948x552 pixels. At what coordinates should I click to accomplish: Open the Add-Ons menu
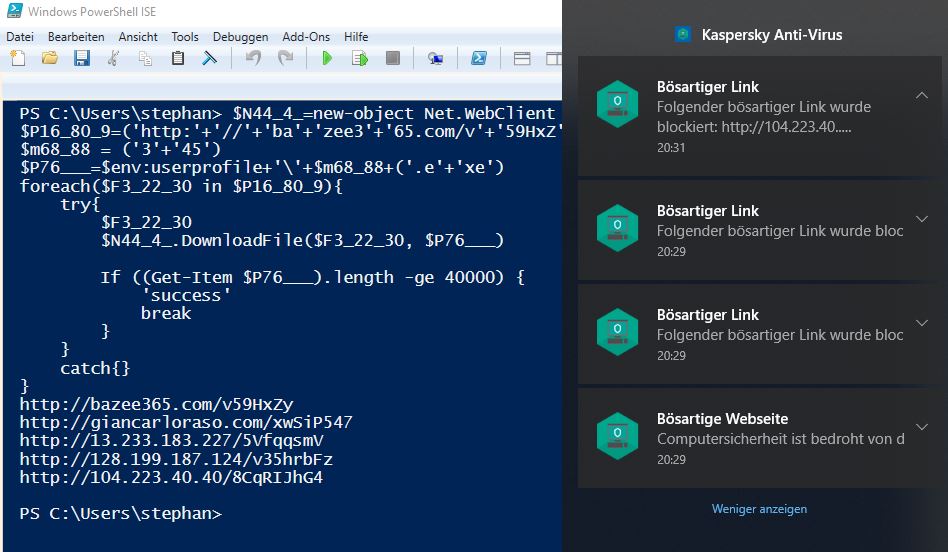coord(306,37)
